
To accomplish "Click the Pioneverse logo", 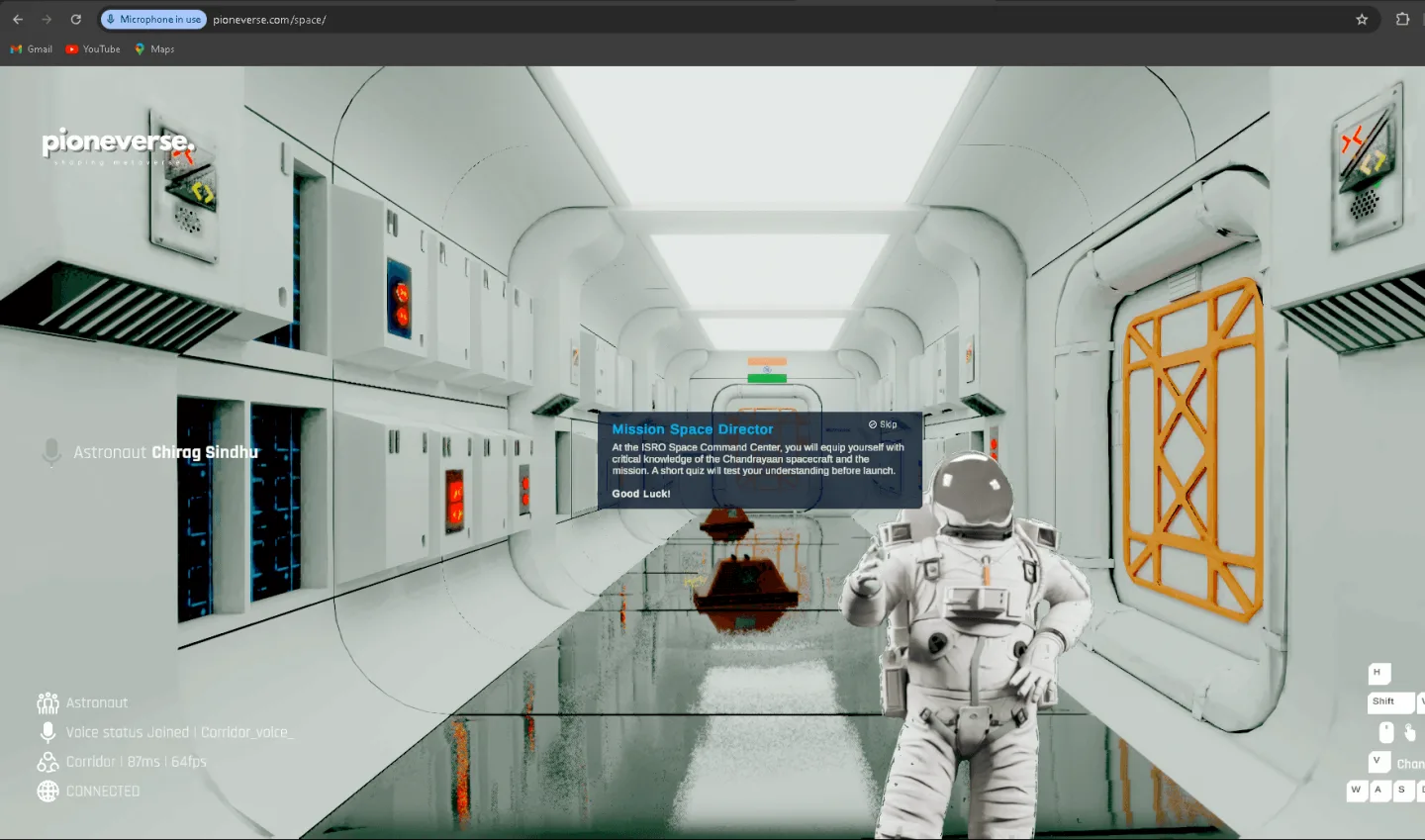I will [118, 146].
